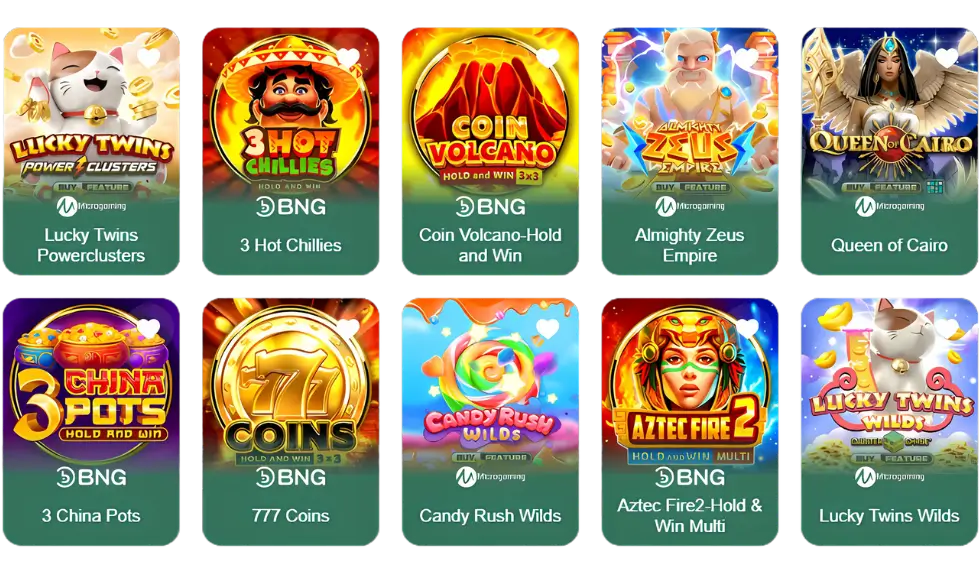Image resolution: width=980 pixels, height=580 pixels.
Task: Tap heart icon on 3 China Pots
Action: [x=149, y=328]
